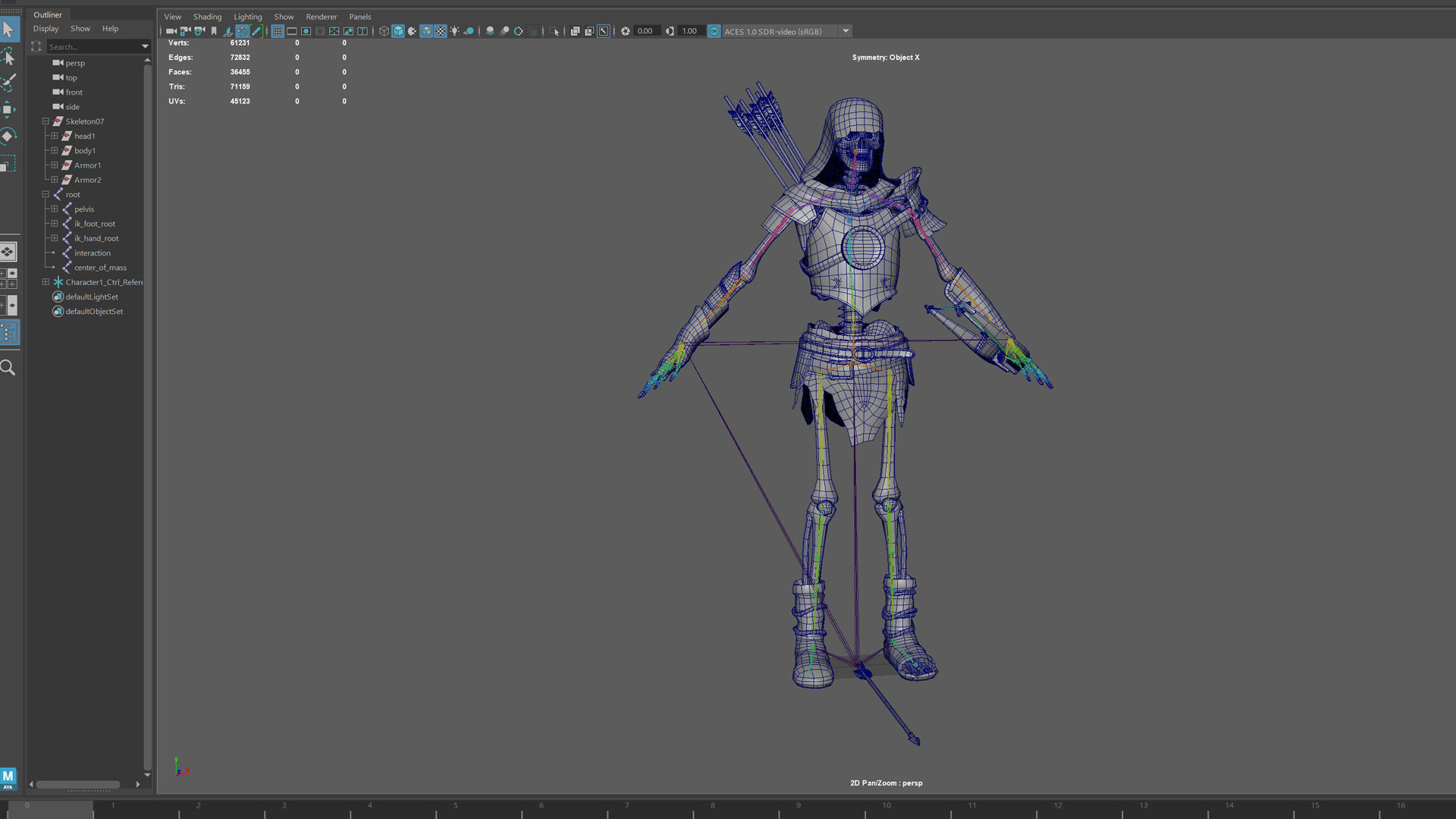The height and width of the screenshot is (819, 1456).
Task: Activate the Rotate tool
Action: pyautogui.click(x=8, y=136)
